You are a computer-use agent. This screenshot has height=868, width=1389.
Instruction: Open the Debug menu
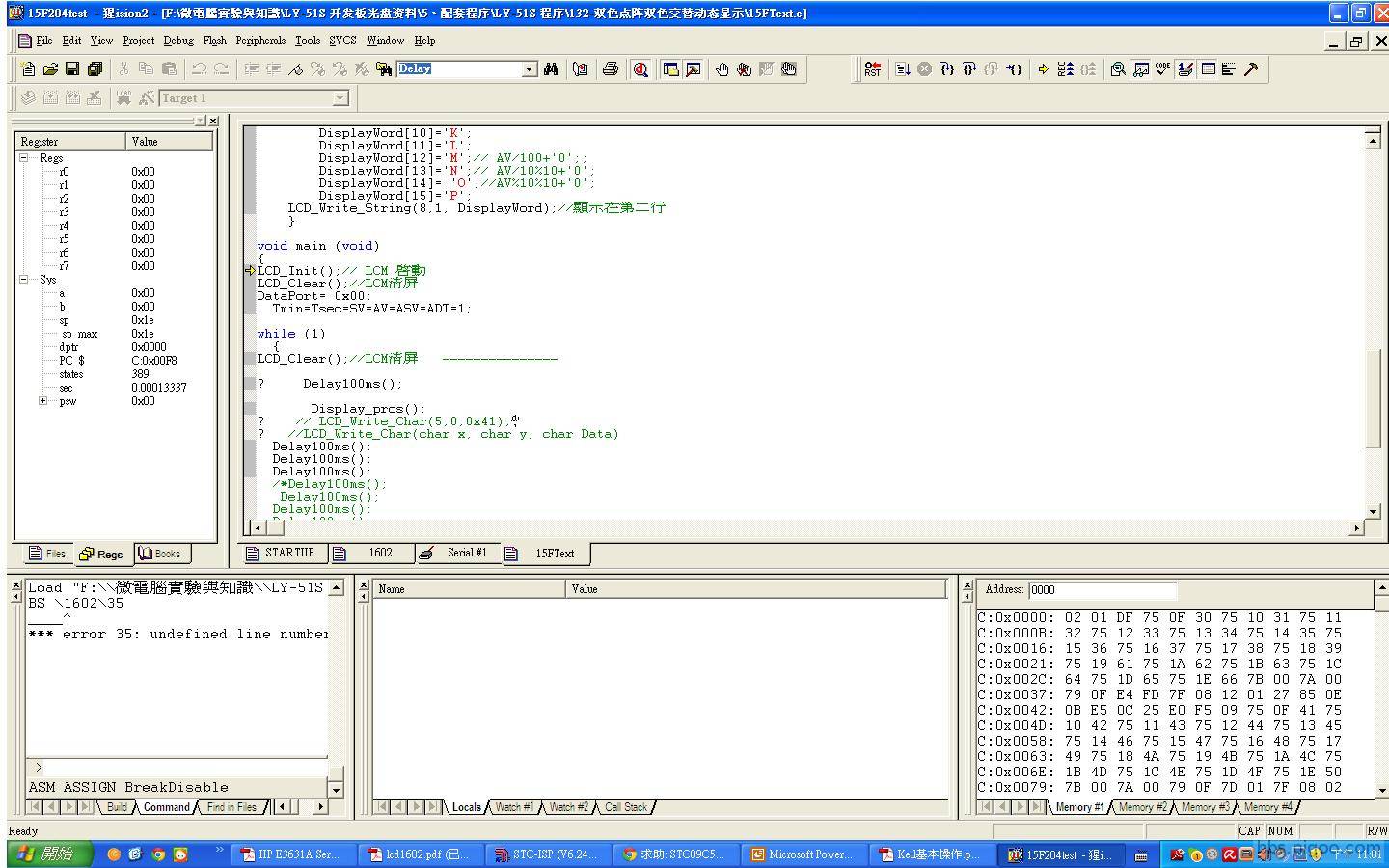tap(178, 41)
